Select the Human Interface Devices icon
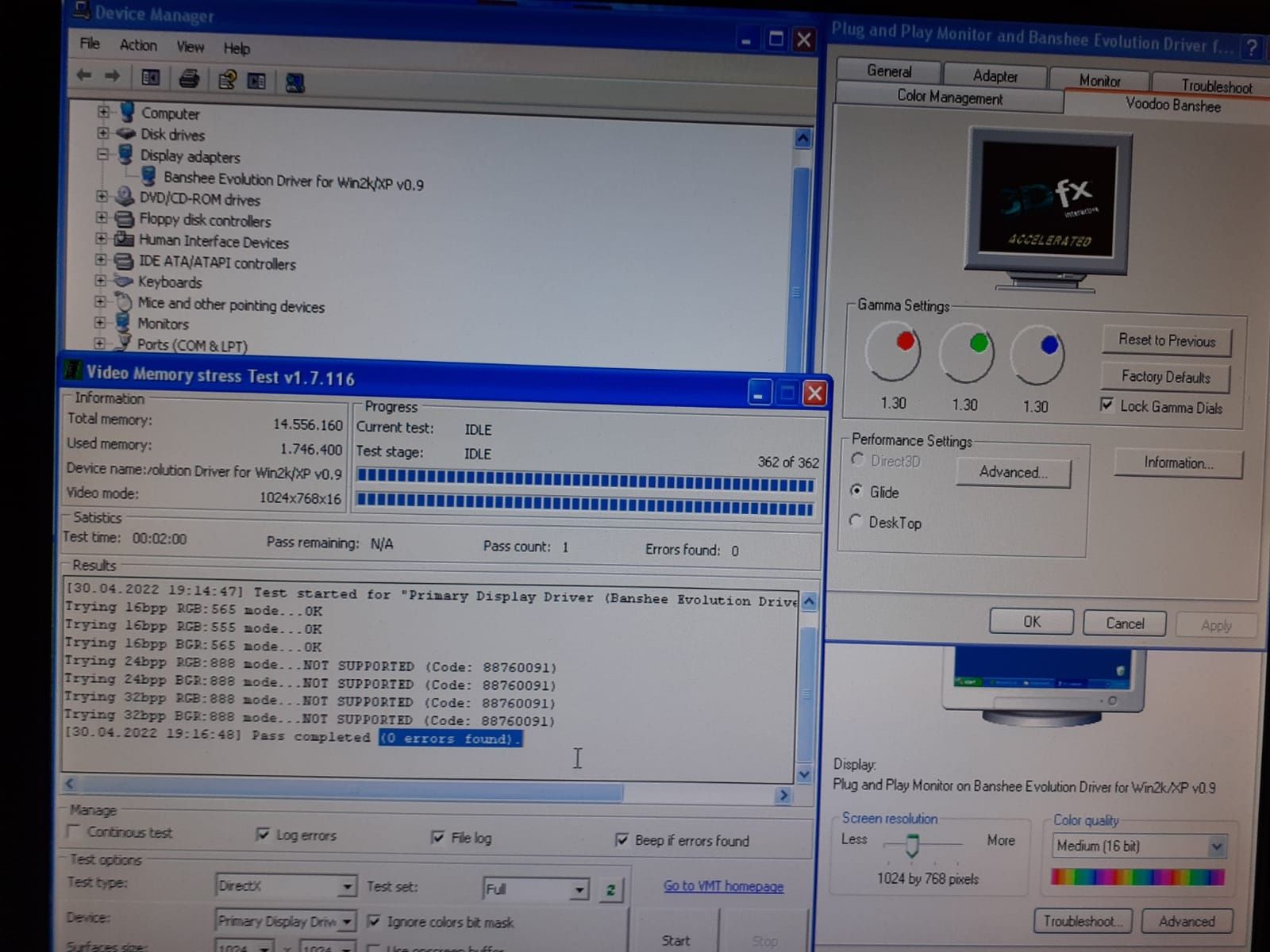The height and width of the screenshot is (952, 1270). pyautogui.click(x=124, y=239)
